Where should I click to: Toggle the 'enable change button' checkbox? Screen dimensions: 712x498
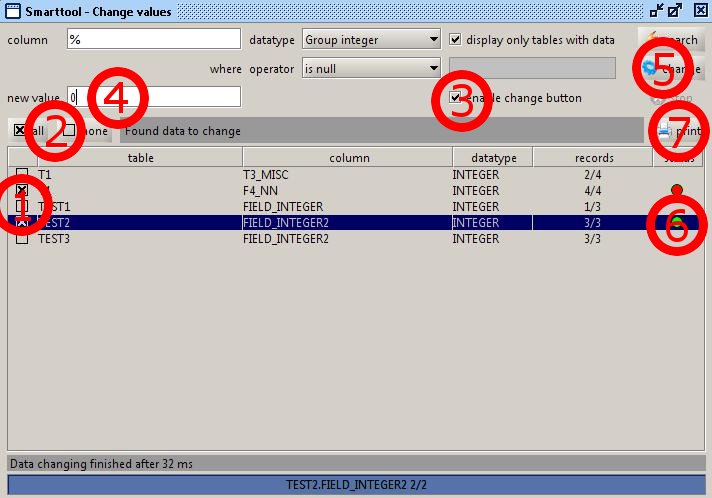[456, 98]
